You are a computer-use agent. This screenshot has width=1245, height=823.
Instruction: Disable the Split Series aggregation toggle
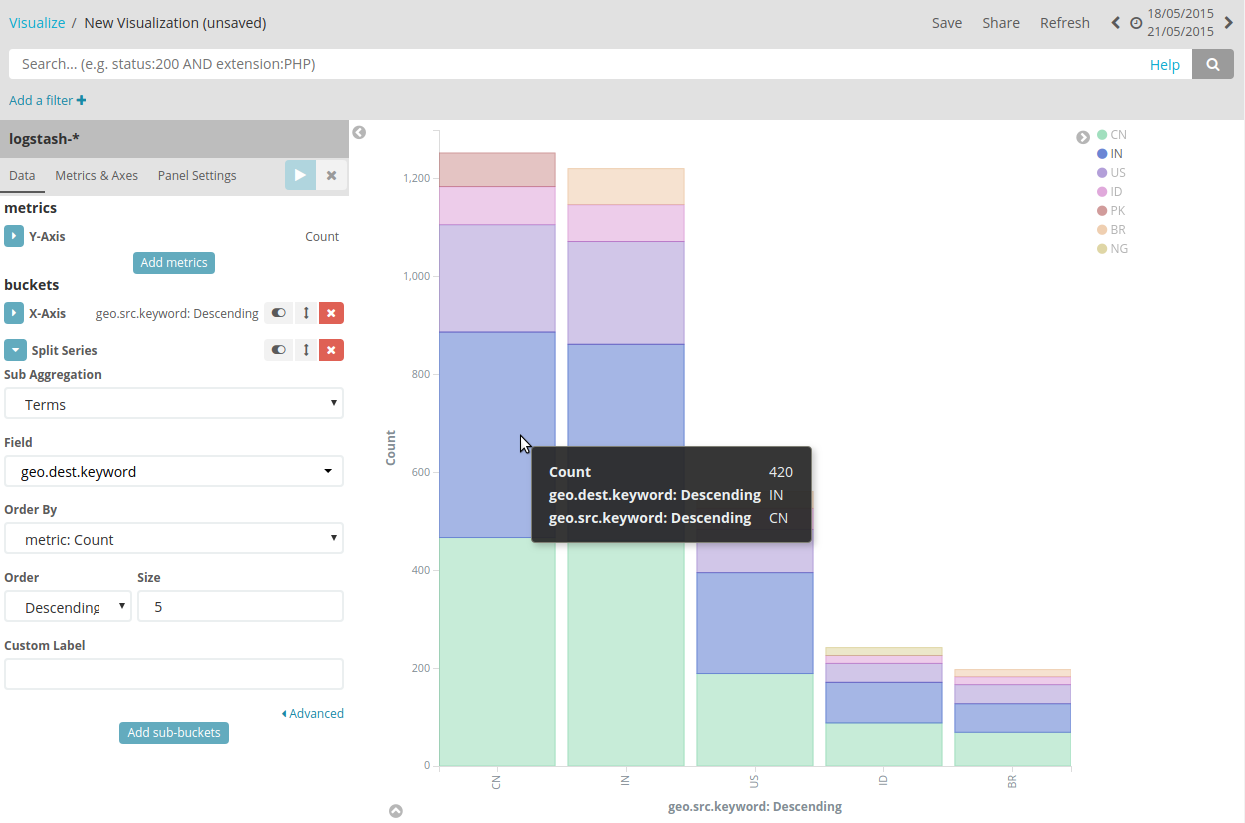pos(278,350)
